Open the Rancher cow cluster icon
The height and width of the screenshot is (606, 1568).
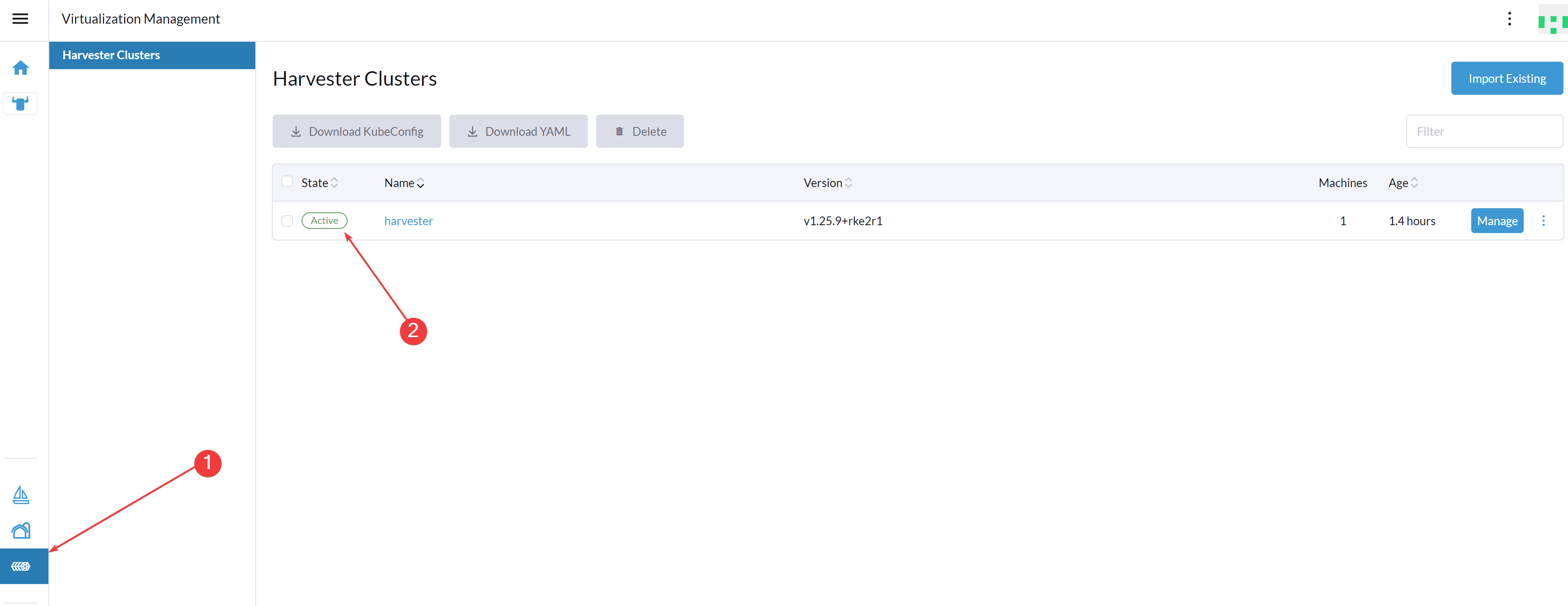[x=21, y=104]
